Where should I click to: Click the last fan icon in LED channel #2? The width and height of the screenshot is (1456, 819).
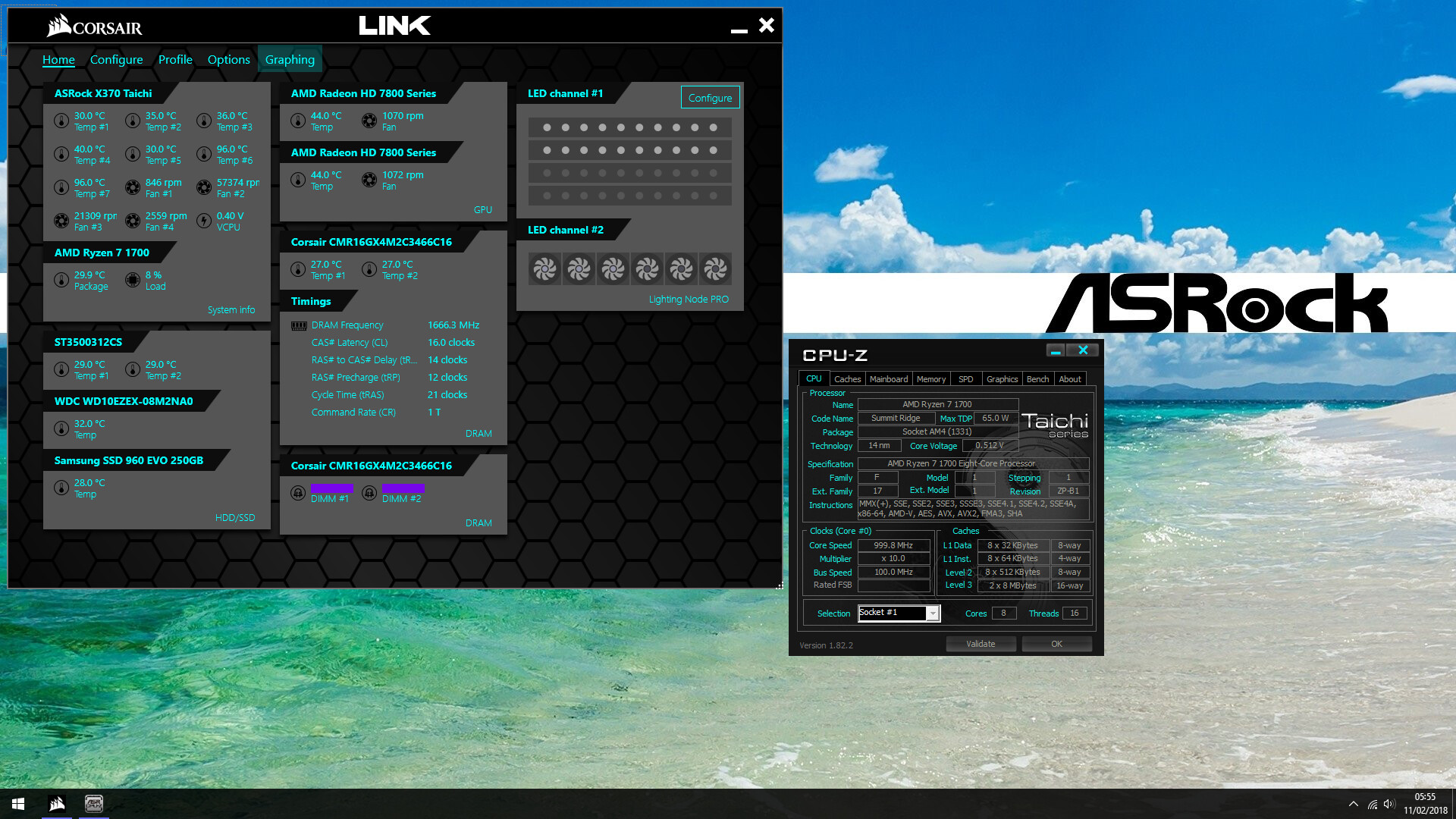coord(715,268)
